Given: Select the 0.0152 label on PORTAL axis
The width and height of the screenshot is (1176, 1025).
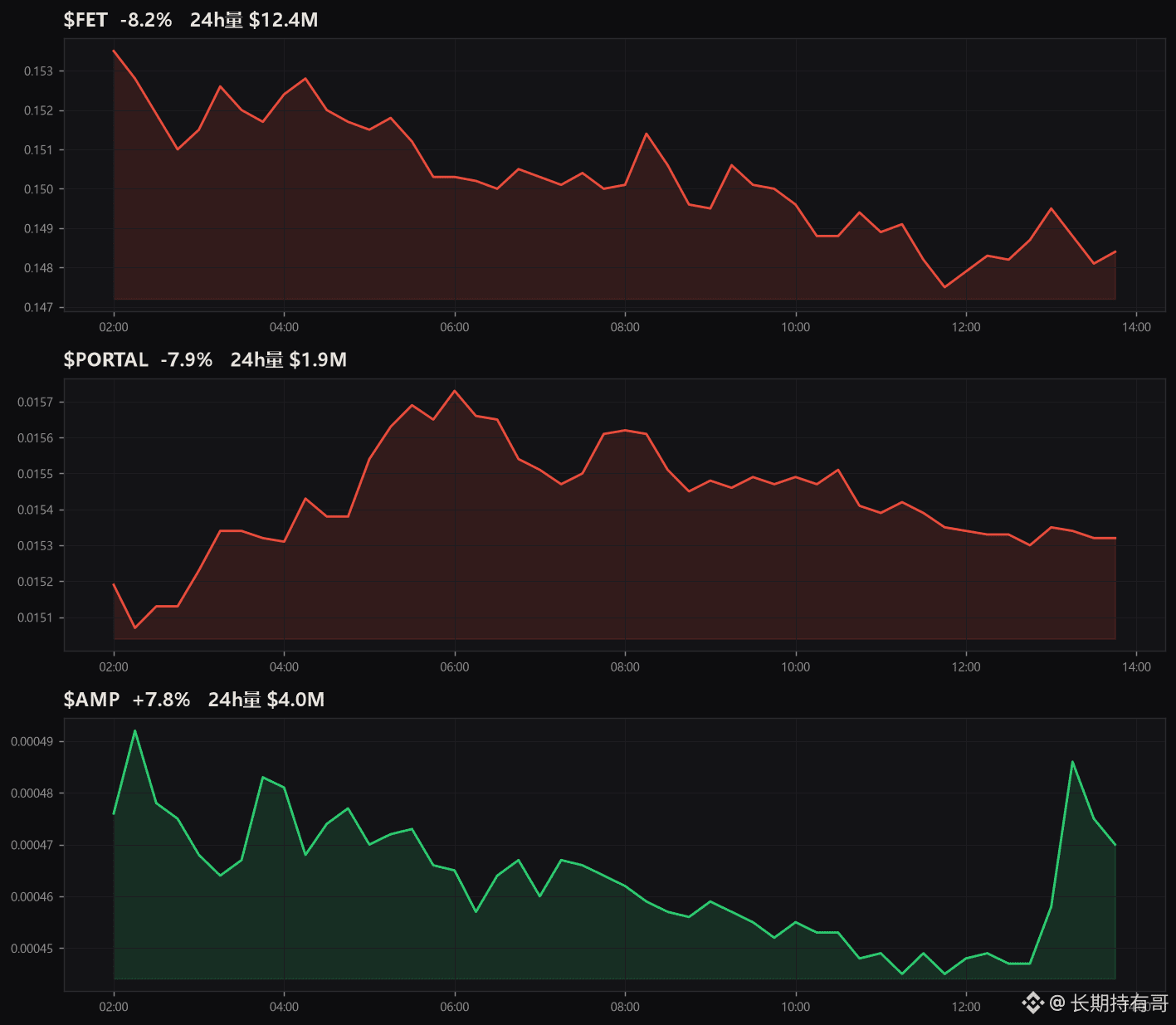Looking at the screenshot, I should pyautogui.click(x=35, y=582).
